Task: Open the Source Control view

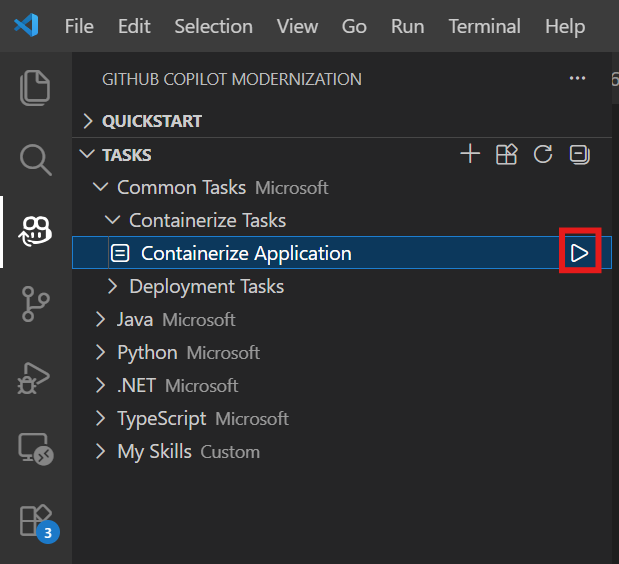Action: [x=35, y=304]
